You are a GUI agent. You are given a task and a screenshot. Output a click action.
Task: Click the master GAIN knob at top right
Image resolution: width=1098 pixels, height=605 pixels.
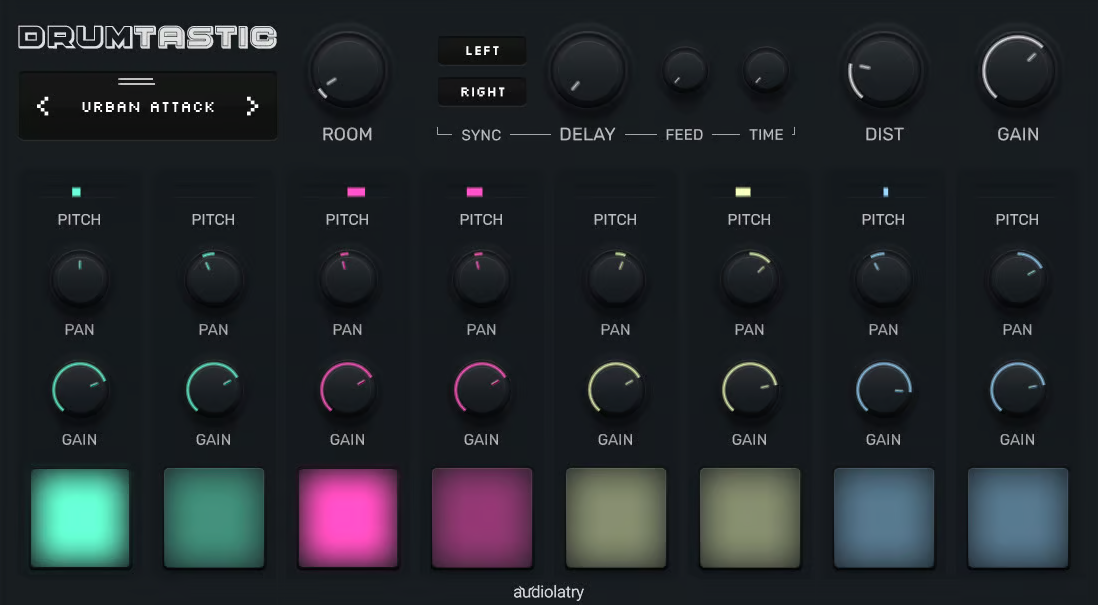1017,70
